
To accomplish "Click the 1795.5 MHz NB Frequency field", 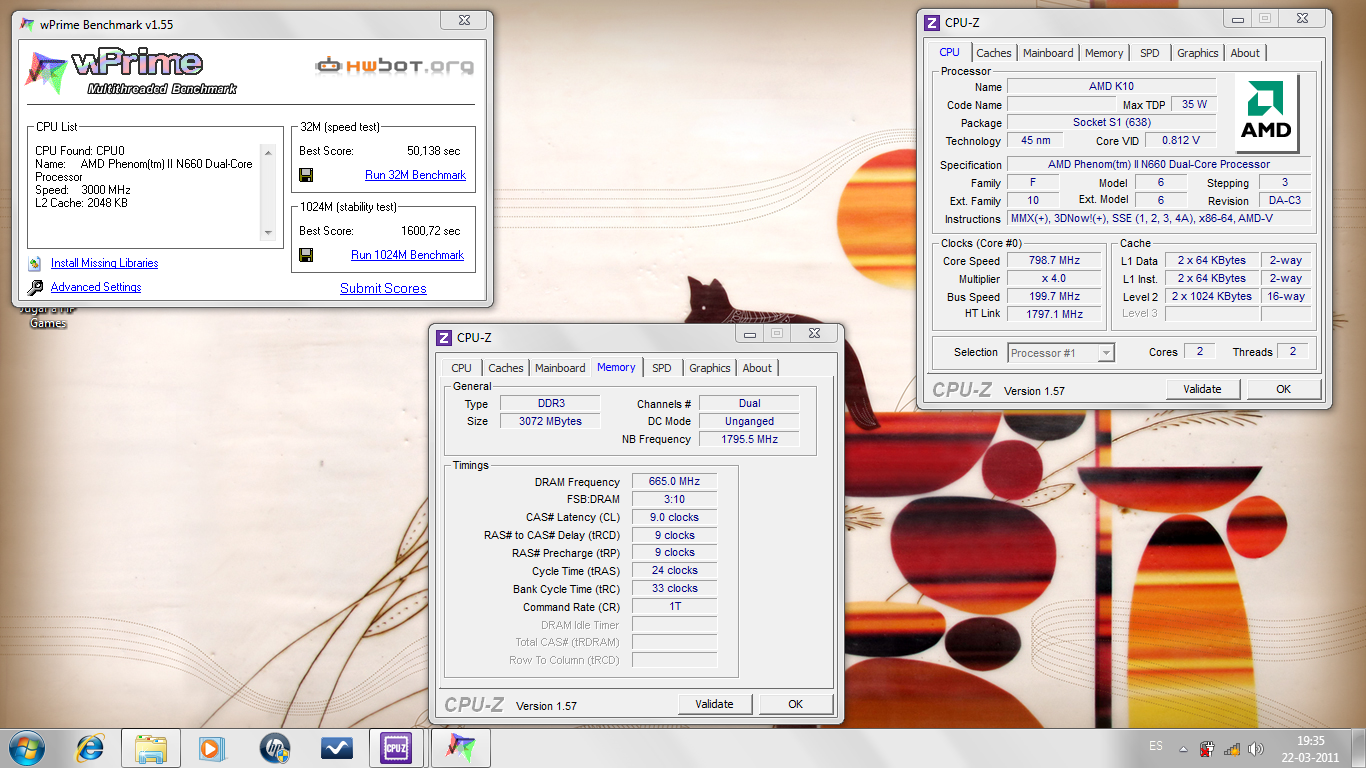I will (x=749, y=439).
